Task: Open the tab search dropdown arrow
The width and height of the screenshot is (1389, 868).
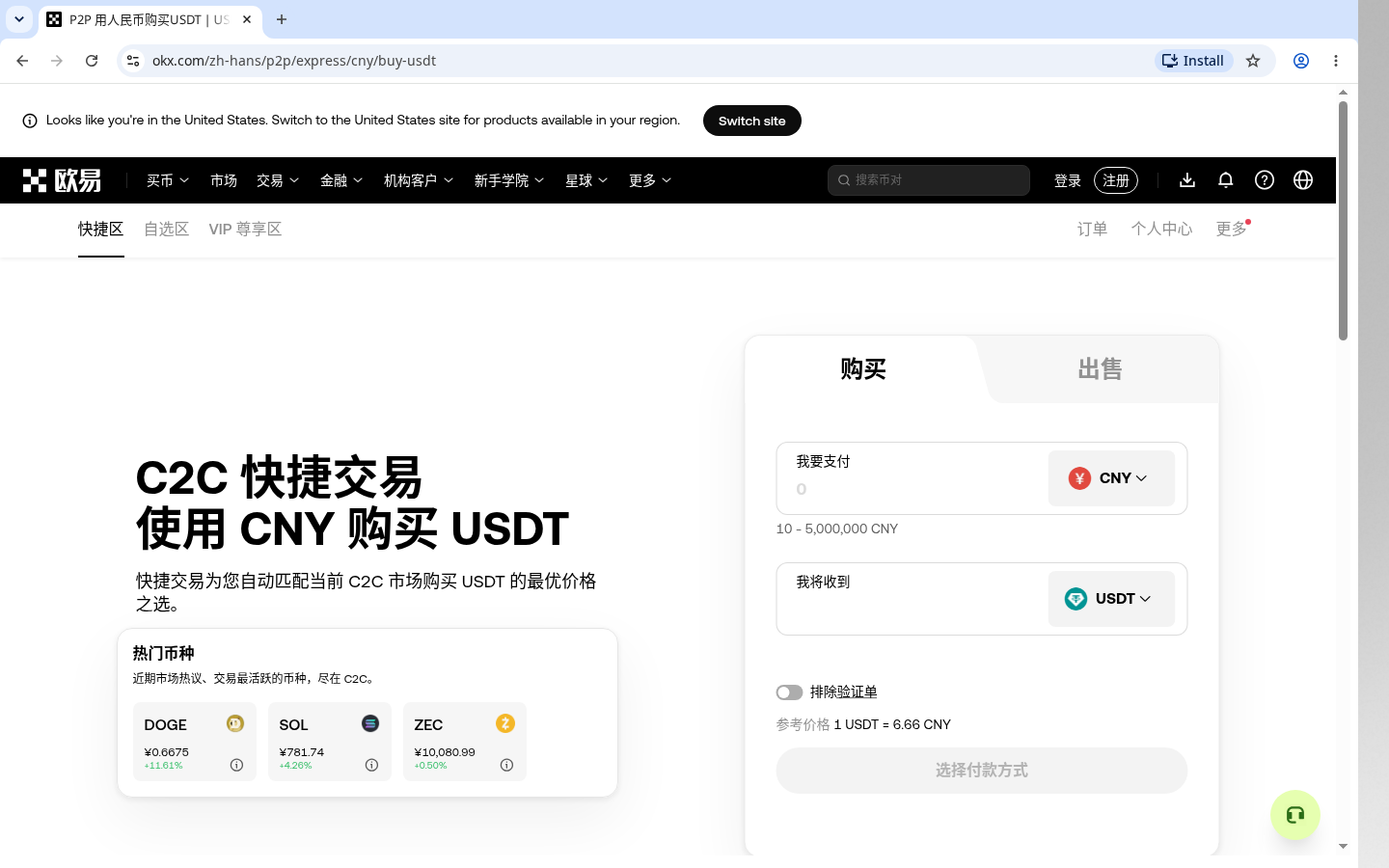Action: tap(19, 19)
